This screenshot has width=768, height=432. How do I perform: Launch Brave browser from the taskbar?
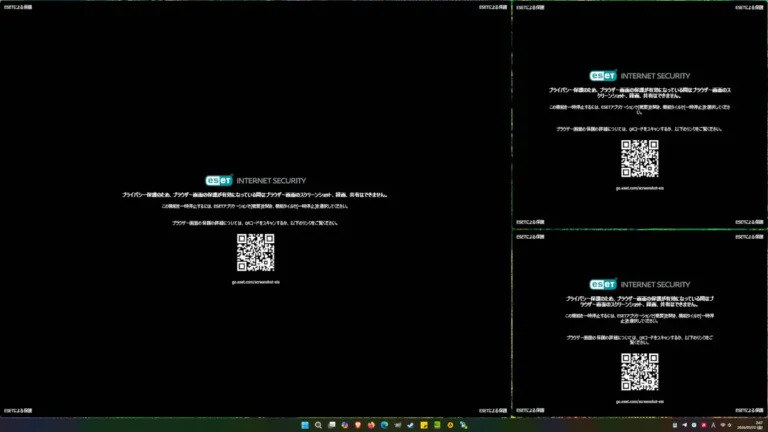click(x=358, y=425)
